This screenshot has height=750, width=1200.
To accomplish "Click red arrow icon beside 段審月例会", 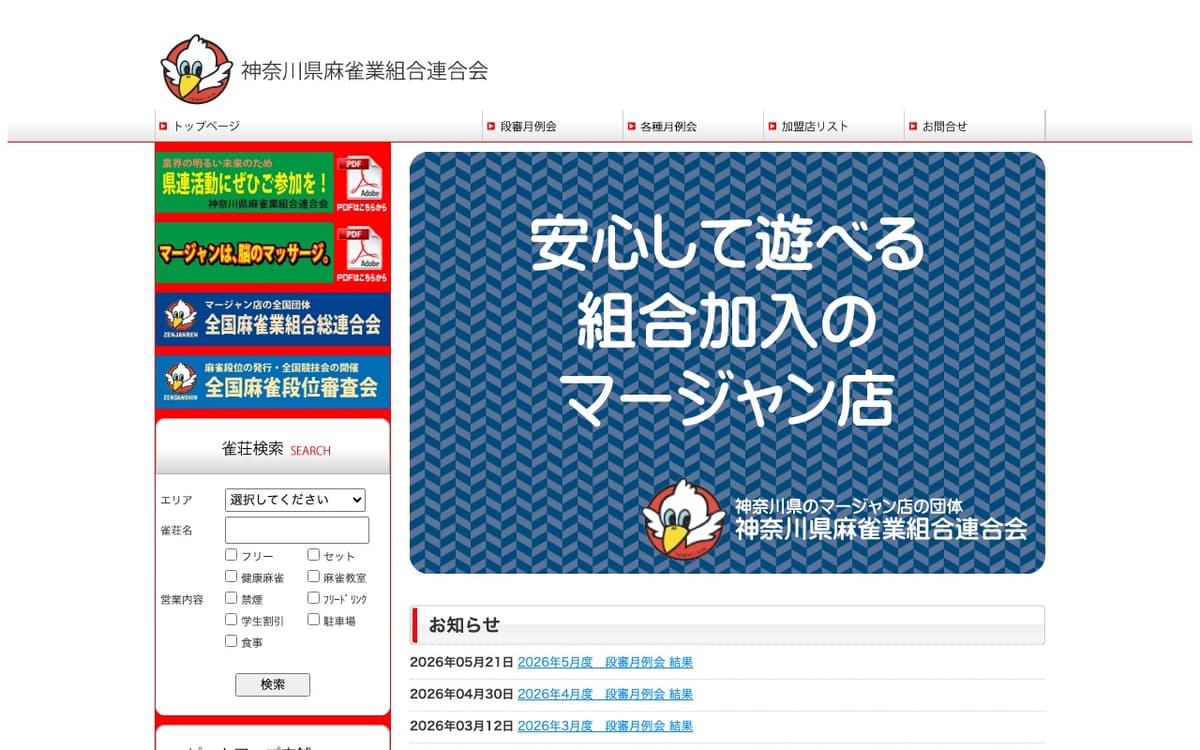I will click(x=491, y=126).
